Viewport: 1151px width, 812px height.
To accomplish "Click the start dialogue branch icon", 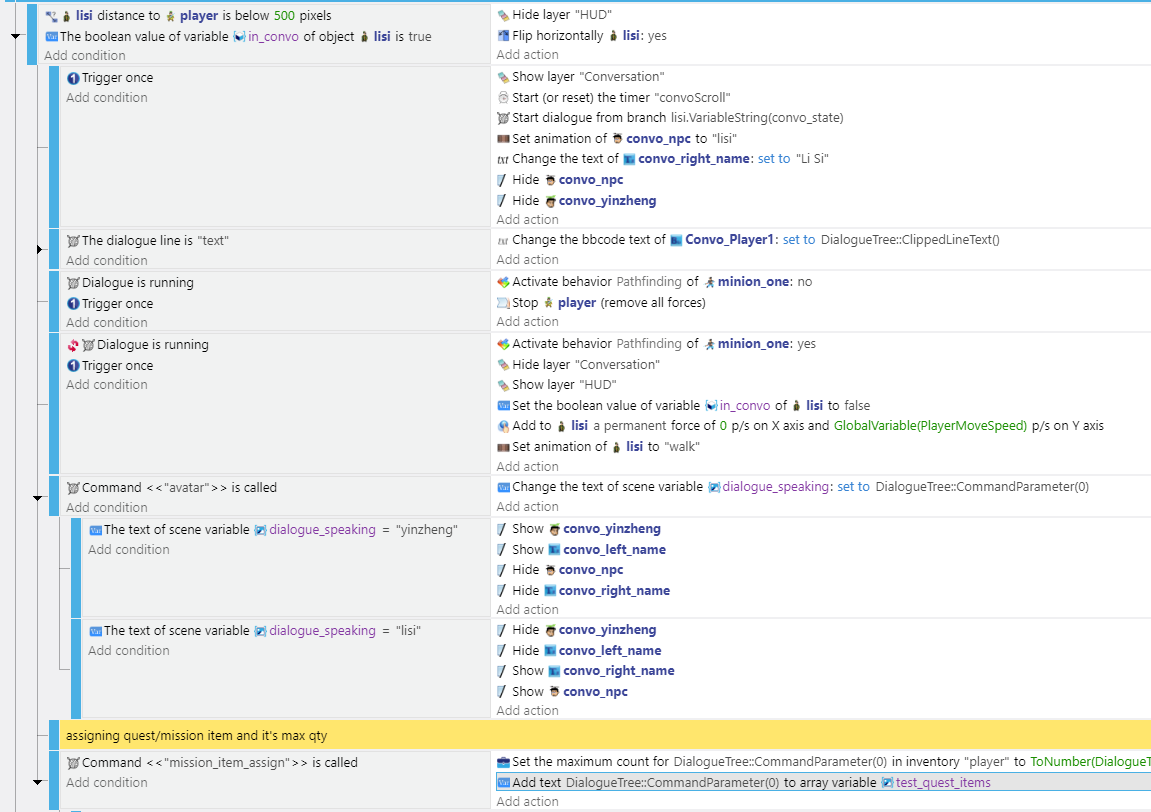I will coord(501,117).
